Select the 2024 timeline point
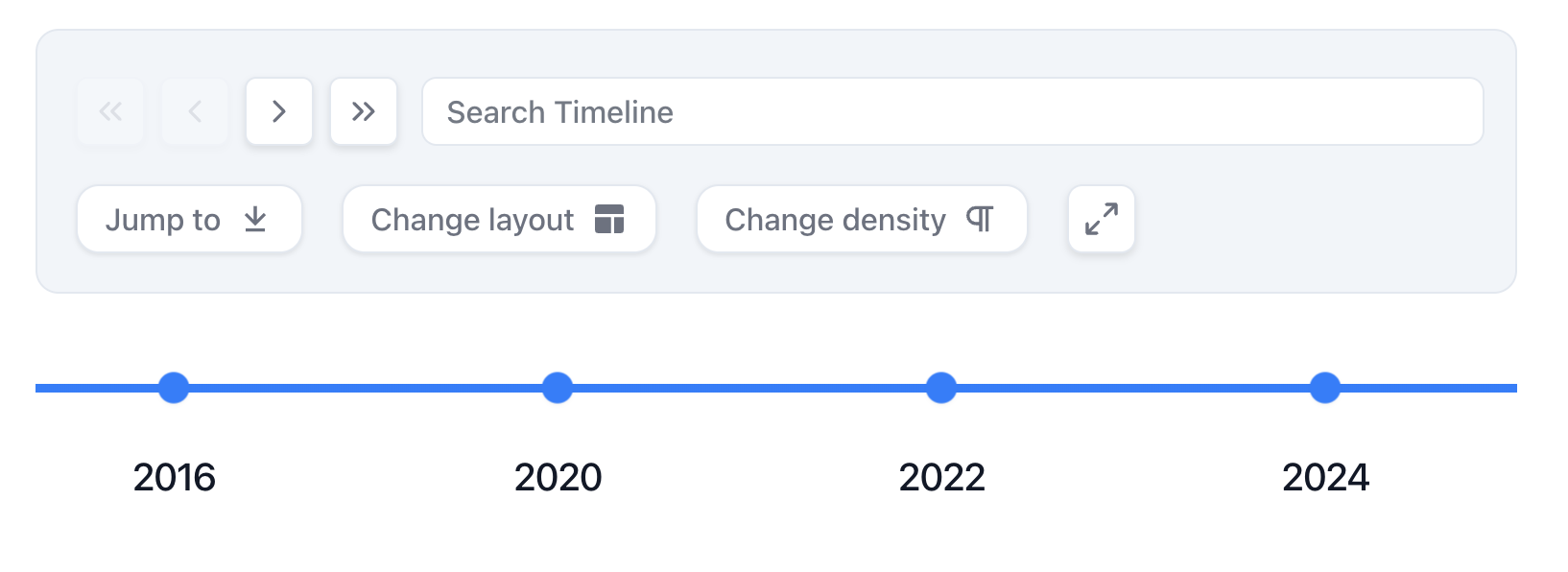Viewport: 1568px width, 572px height. tap(1325, 388)
